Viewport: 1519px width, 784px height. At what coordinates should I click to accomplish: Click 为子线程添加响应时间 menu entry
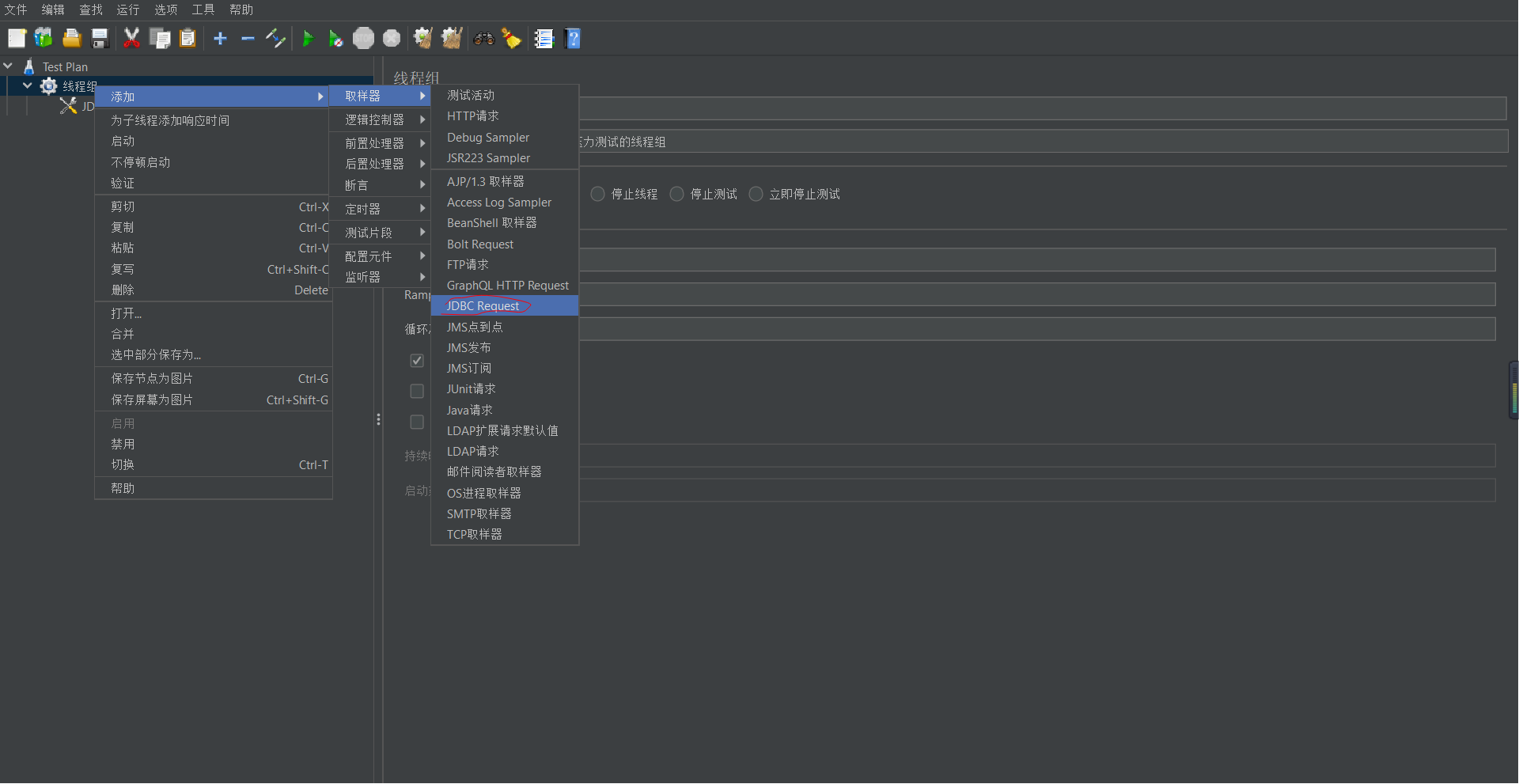point(214,120)
